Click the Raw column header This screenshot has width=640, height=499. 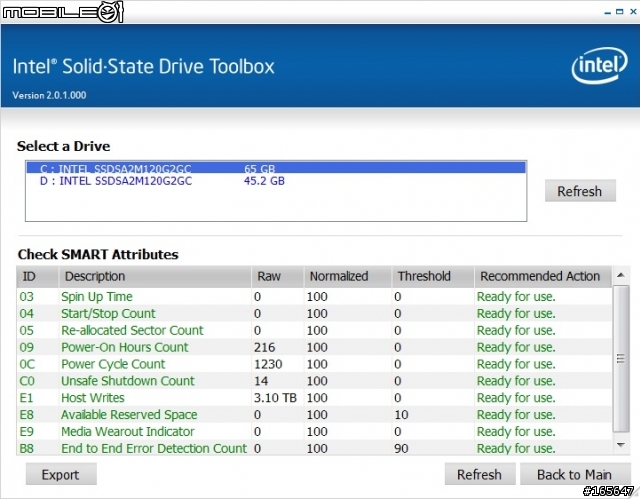point(276,277)
